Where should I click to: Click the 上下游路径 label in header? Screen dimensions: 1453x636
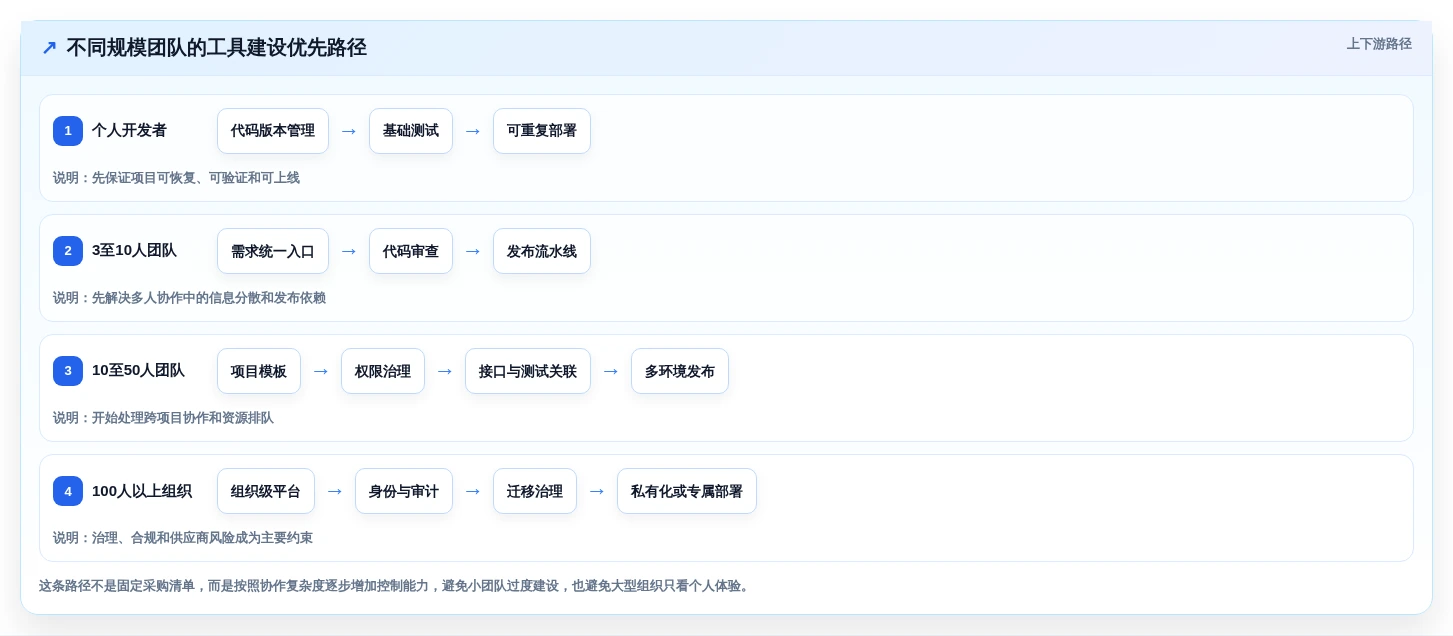click(1379, 44)
